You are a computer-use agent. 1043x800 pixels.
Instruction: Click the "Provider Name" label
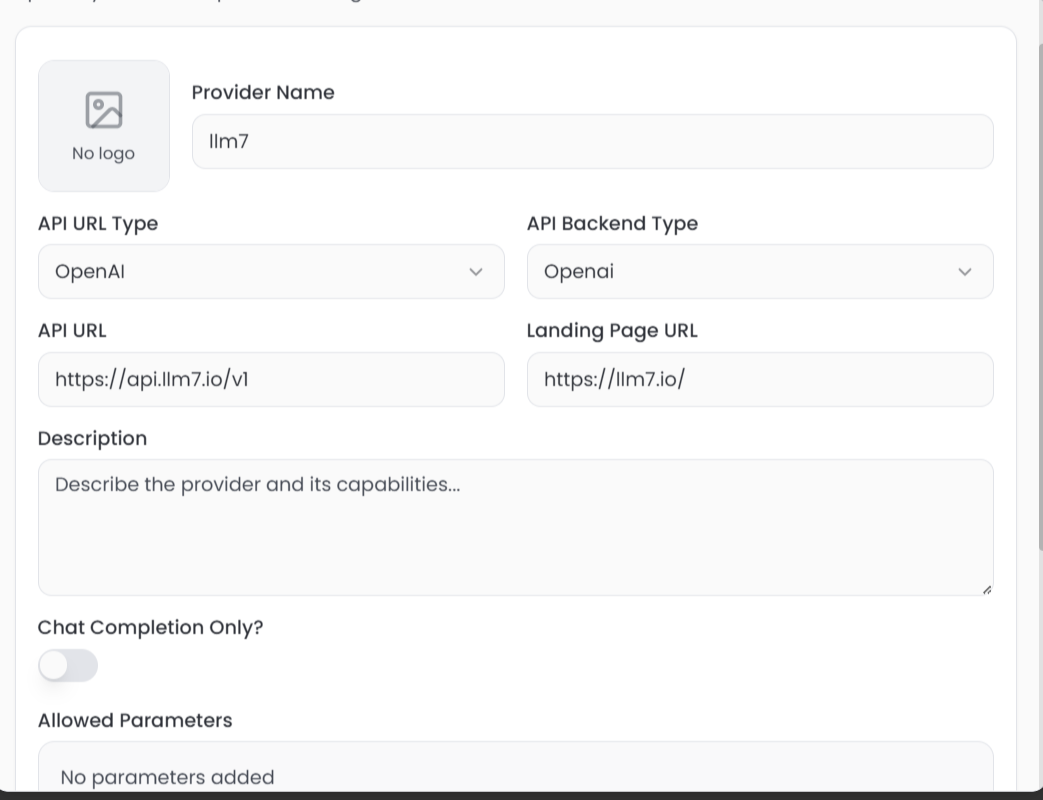(263, 92)
